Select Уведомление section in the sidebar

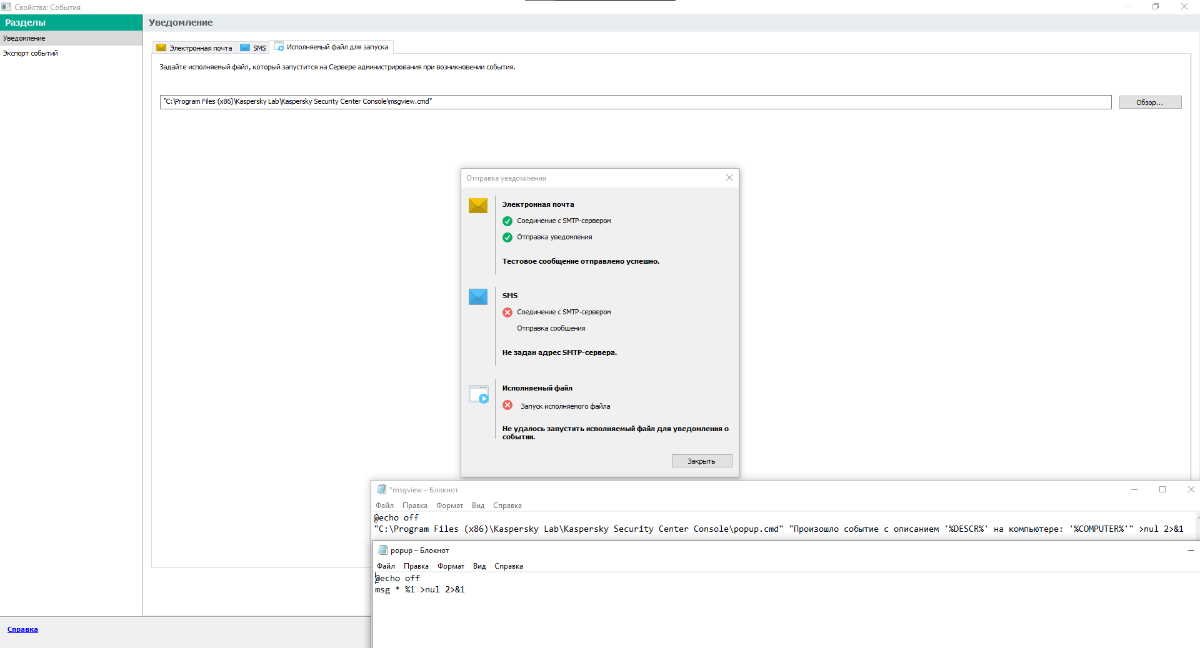pyautogui.click(x=71, y=38)
